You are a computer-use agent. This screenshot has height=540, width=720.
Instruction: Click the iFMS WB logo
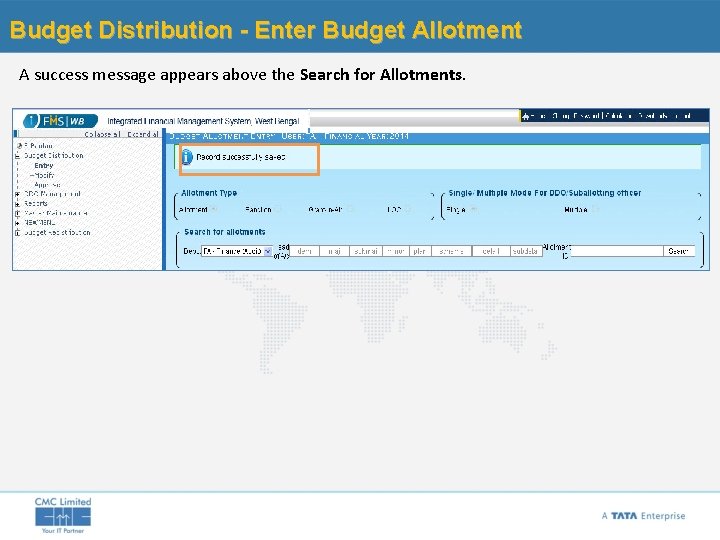pos(61,121)
